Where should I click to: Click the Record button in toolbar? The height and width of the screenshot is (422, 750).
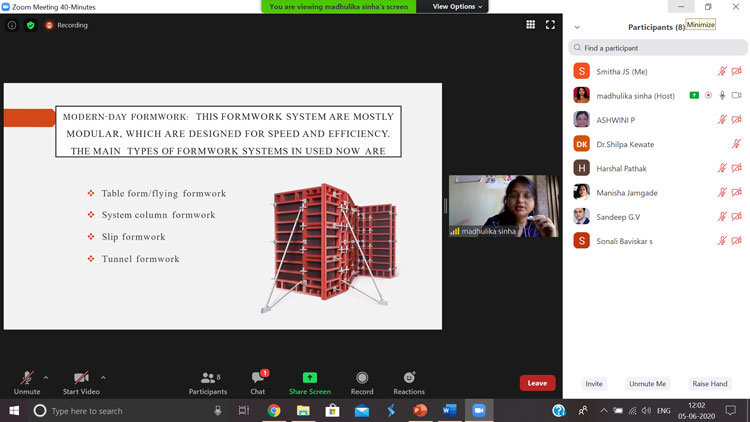coord(362,383)
